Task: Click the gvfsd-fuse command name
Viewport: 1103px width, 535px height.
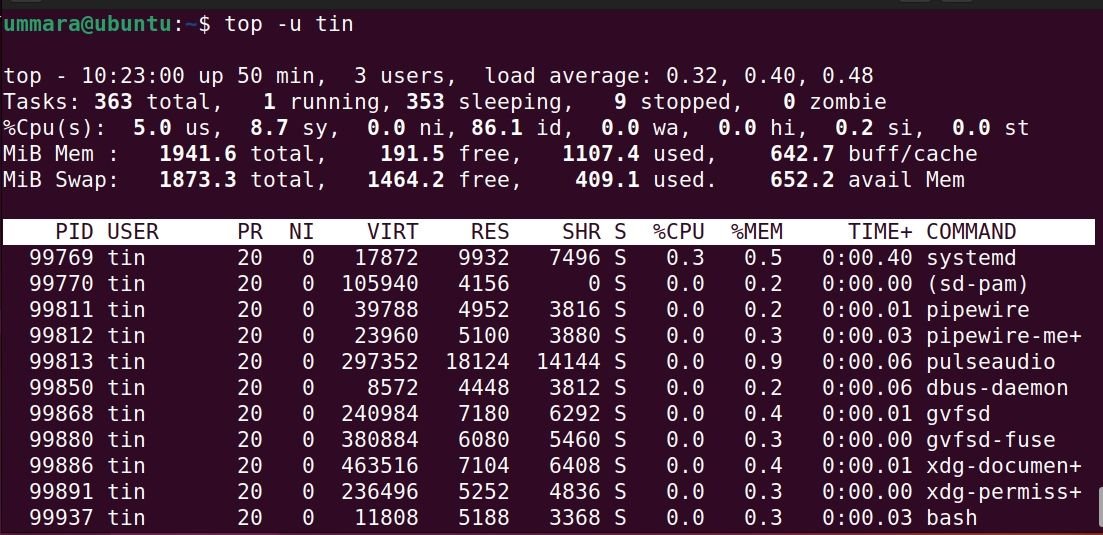Action: [x=990, y=440]
